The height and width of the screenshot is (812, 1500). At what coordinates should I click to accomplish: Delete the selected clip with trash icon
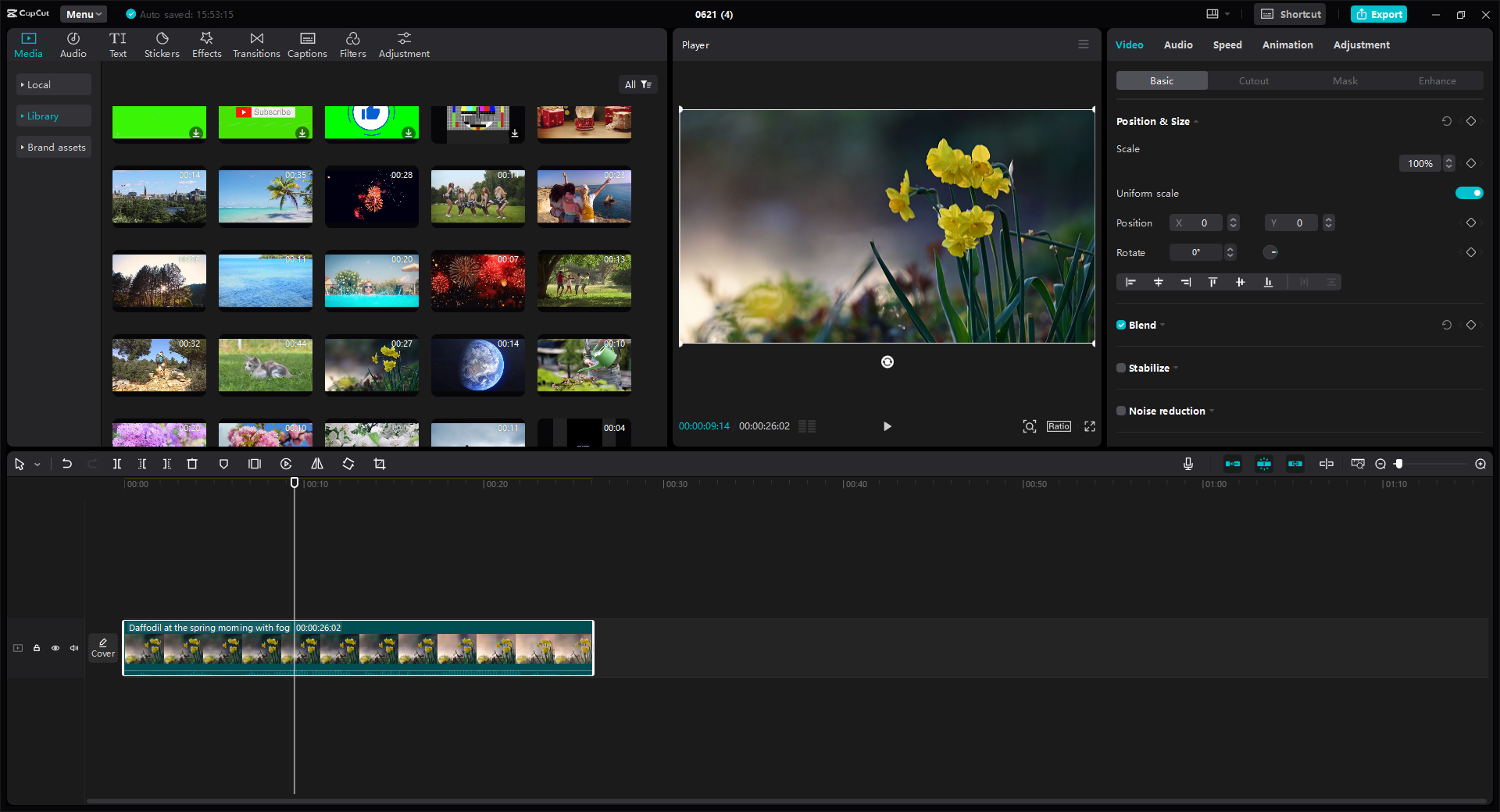[192, 464]
